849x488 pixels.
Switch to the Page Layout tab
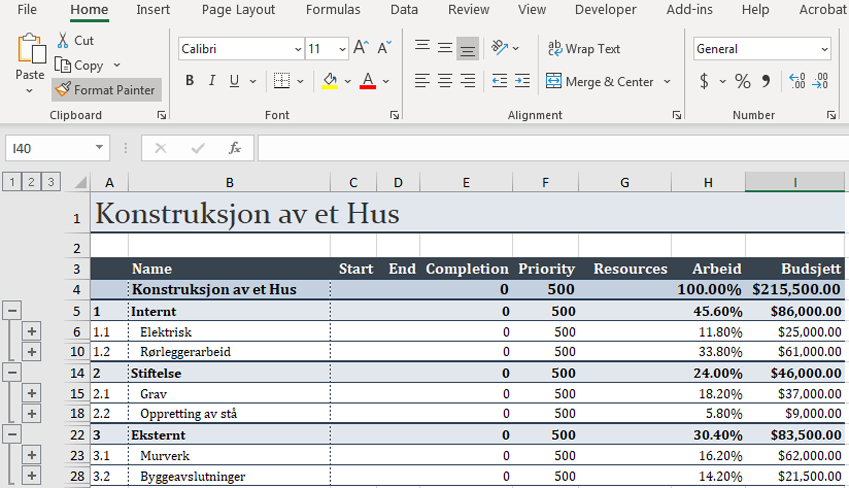pos(238,9)
